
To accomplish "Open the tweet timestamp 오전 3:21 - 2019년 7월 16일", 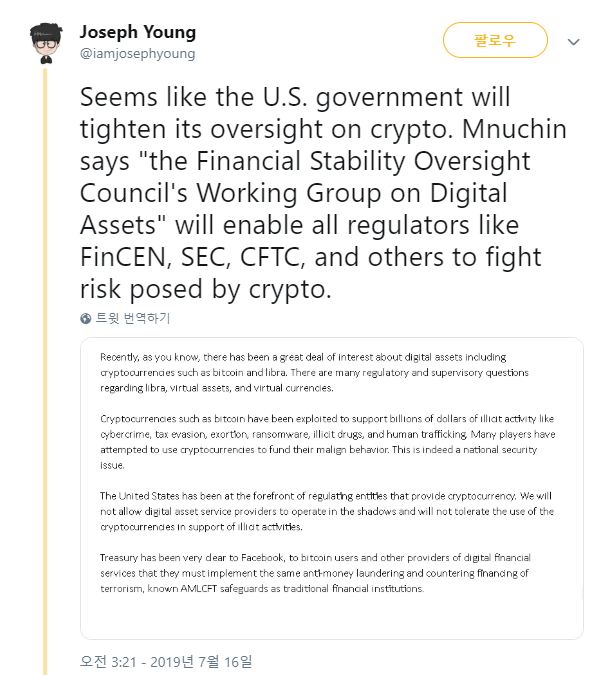I will [166, 662].
